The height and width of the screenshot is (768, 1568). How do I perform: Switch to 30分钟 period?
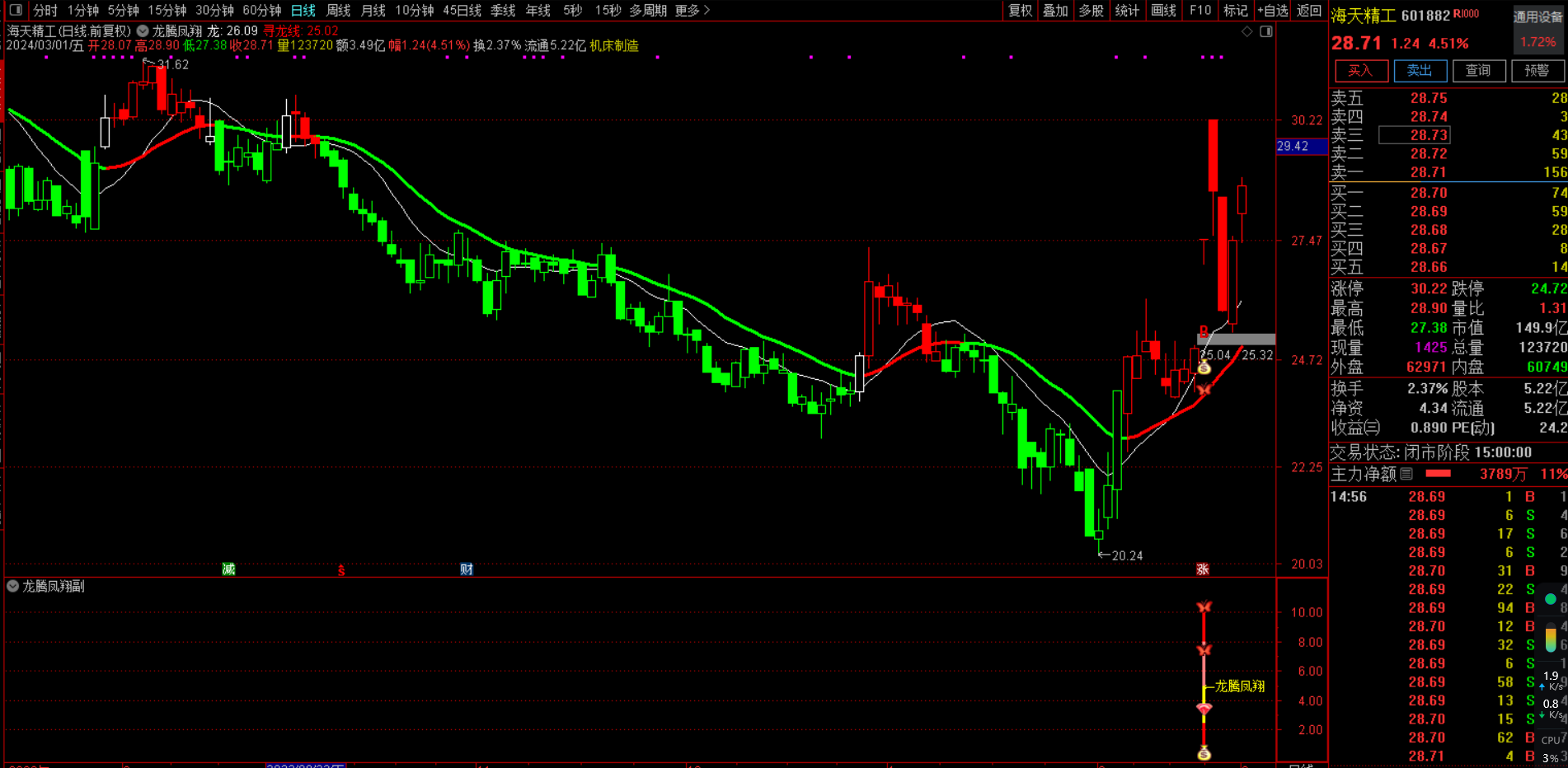click(215, 10)
